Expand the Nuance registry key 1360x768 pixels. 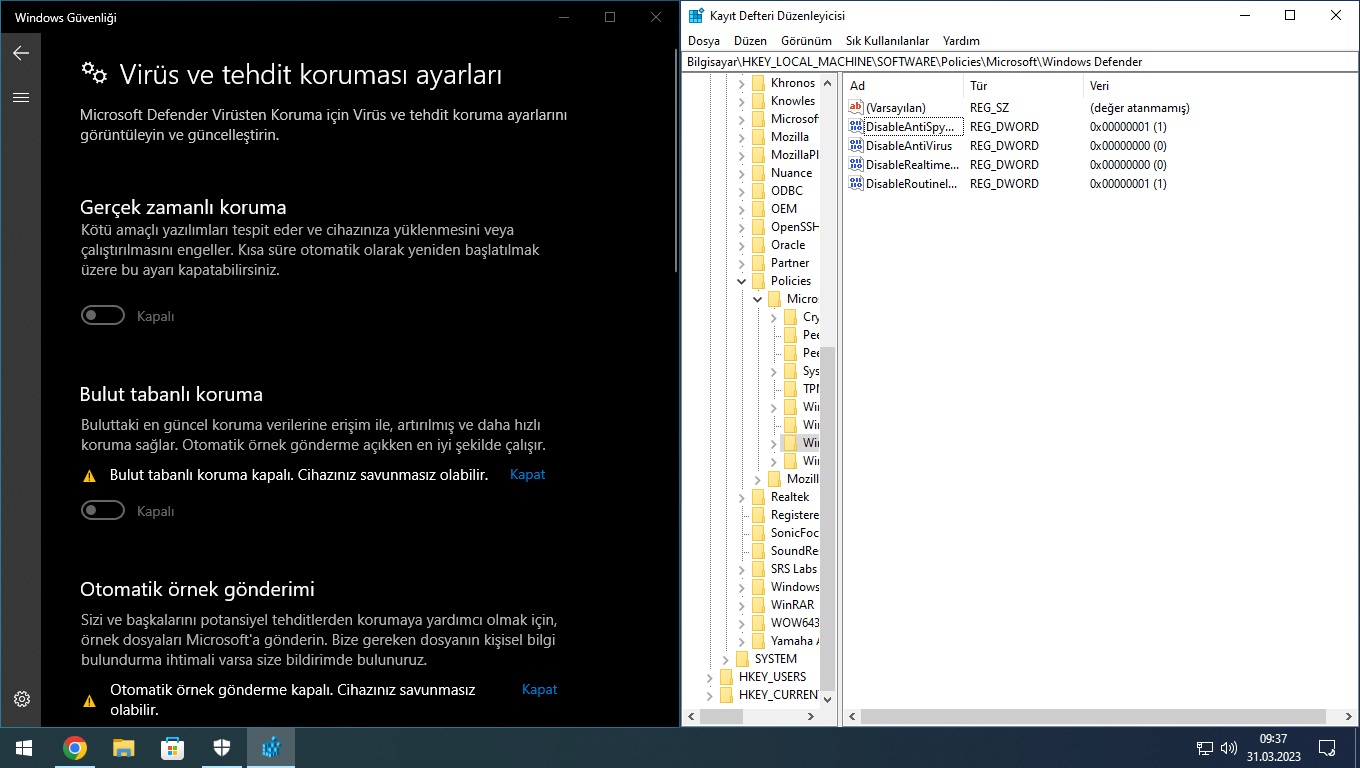(x=741, y=173)
